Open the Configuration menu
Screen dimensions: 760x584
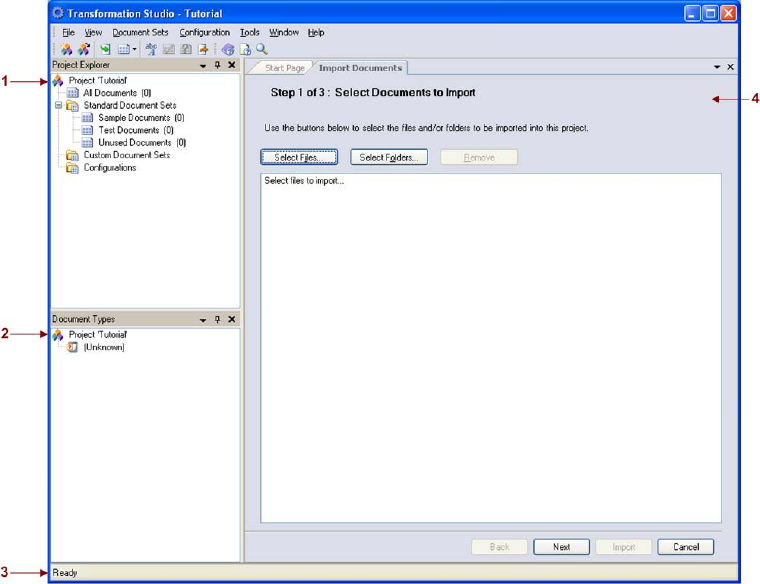click(x=205, y=32)
